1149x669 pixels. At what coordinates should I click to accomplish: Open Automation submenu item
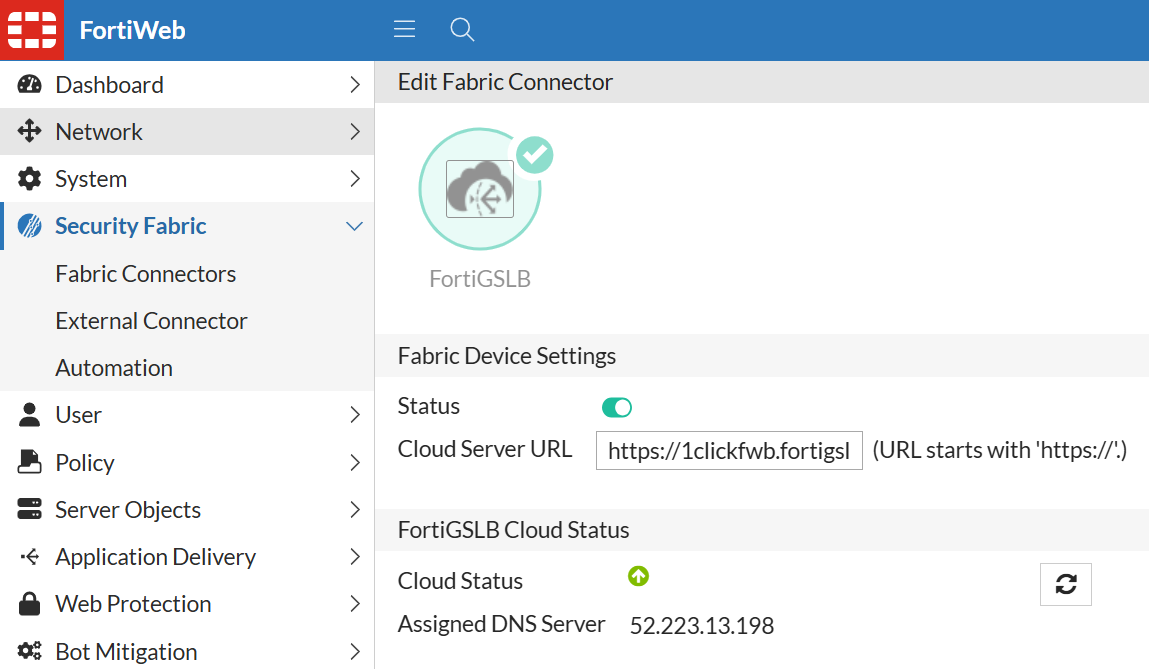point(114,367)
